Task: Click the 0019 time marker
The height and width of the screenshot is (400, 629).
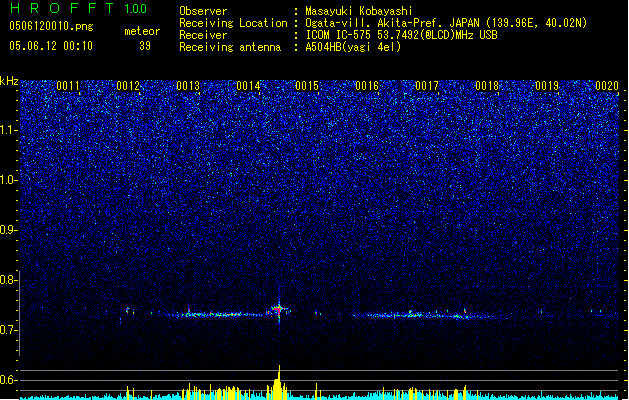Action: 547,86
